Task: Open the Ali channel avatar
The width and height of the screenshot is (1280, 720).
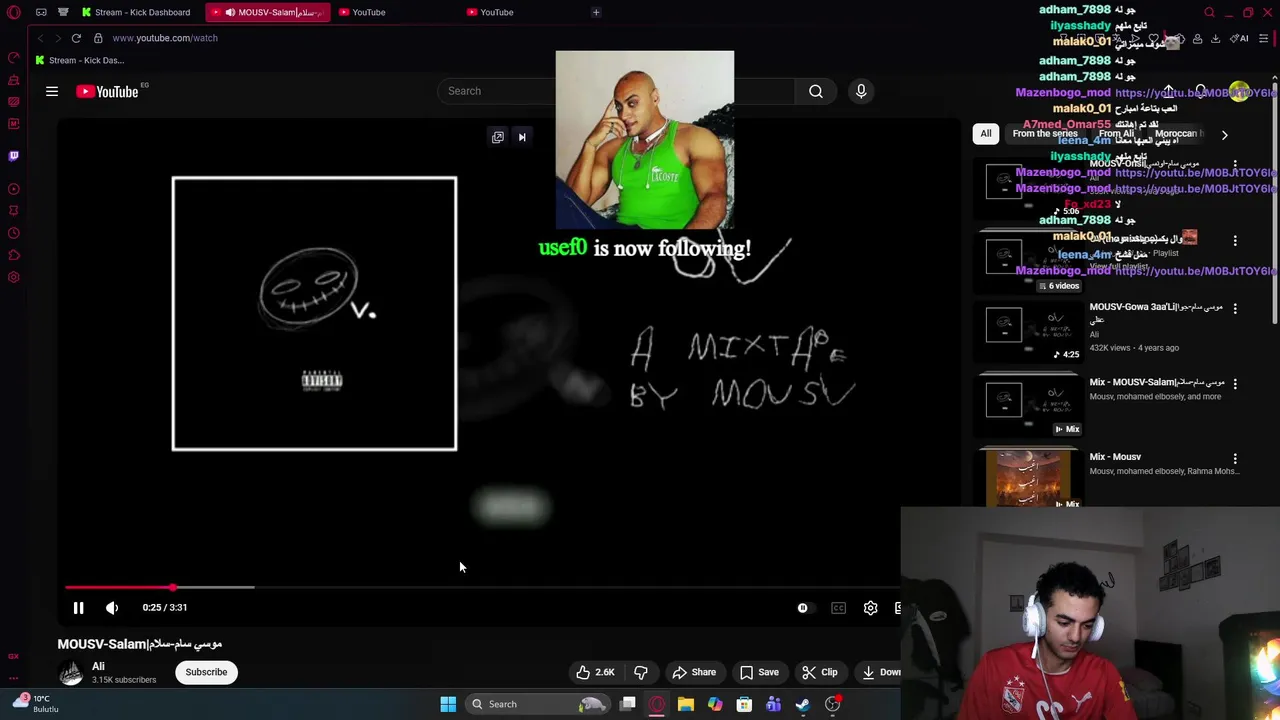Action: click(70, 672)
